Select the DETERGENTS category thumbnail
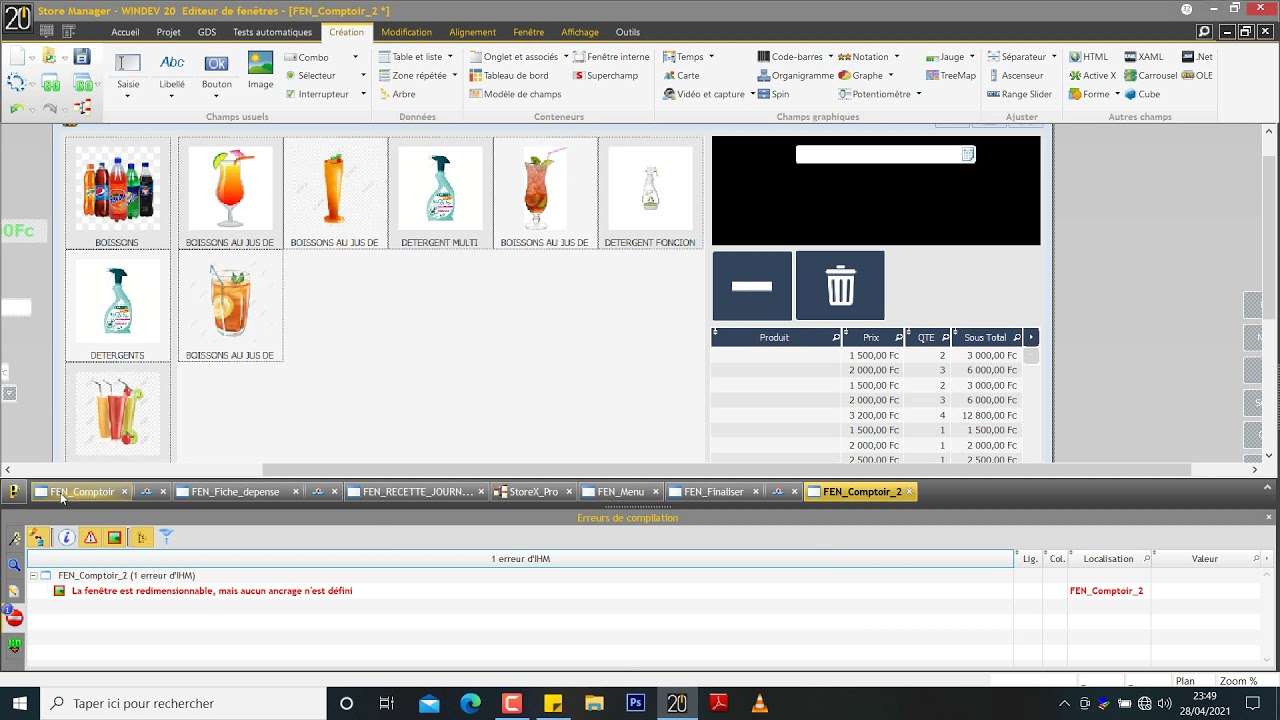The height and width of the screenshot is (720, 1280). coord(117,306)
